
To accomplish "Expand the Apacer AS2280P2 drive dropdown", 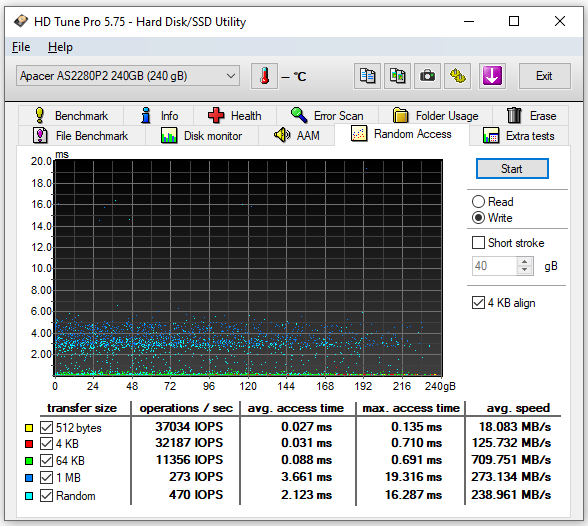I will click(128, 76).
